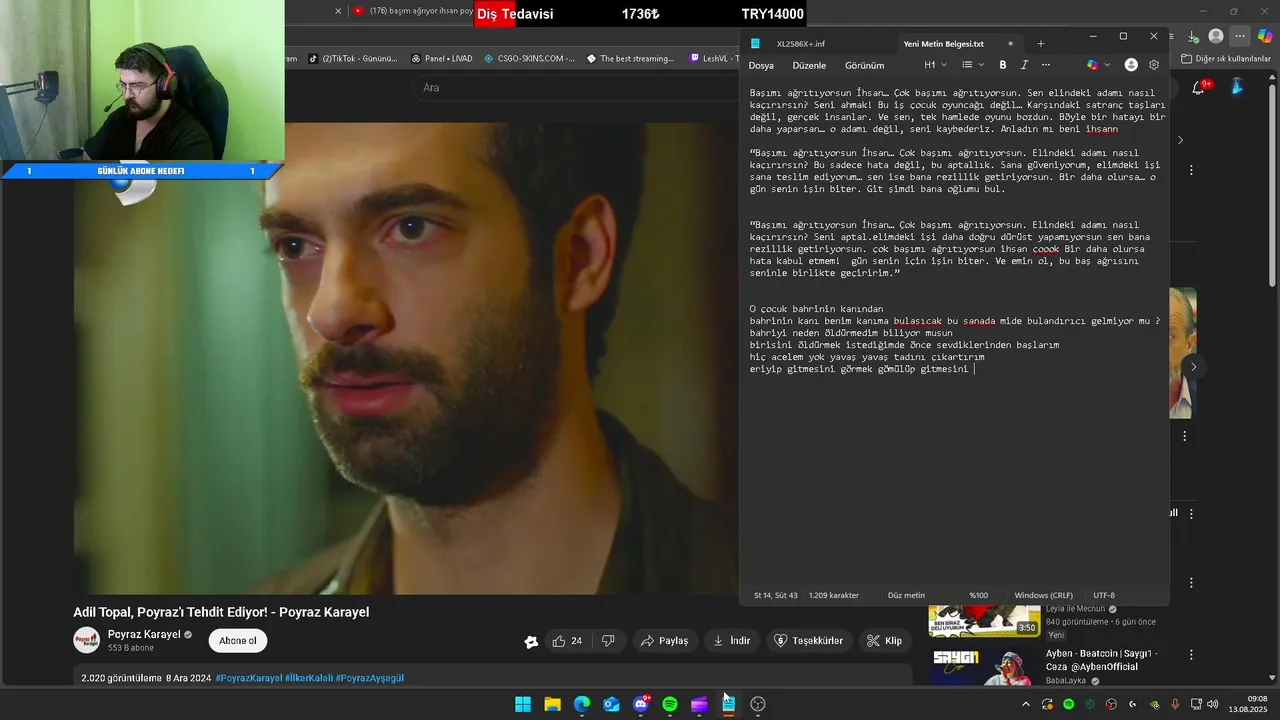Open the Panel • LIVAD bookmark
The height and width of the screenshot is (720, 1280).
click(x=441, y=59)
